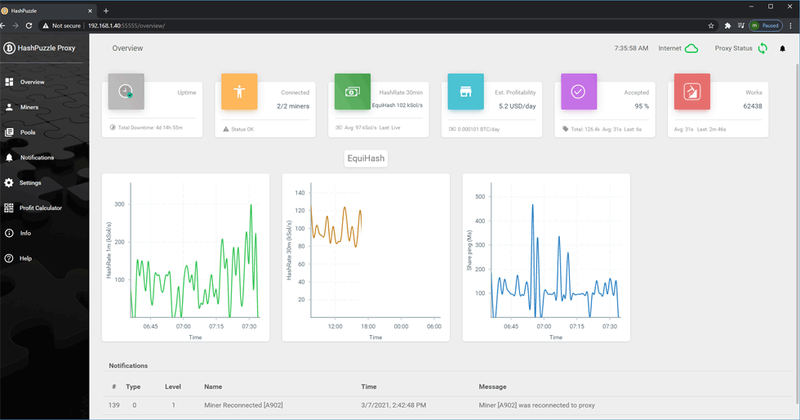Screen dimensions: 800x420
Task: Click the clock time 7:35:58 AM
Action: (631, 48)
